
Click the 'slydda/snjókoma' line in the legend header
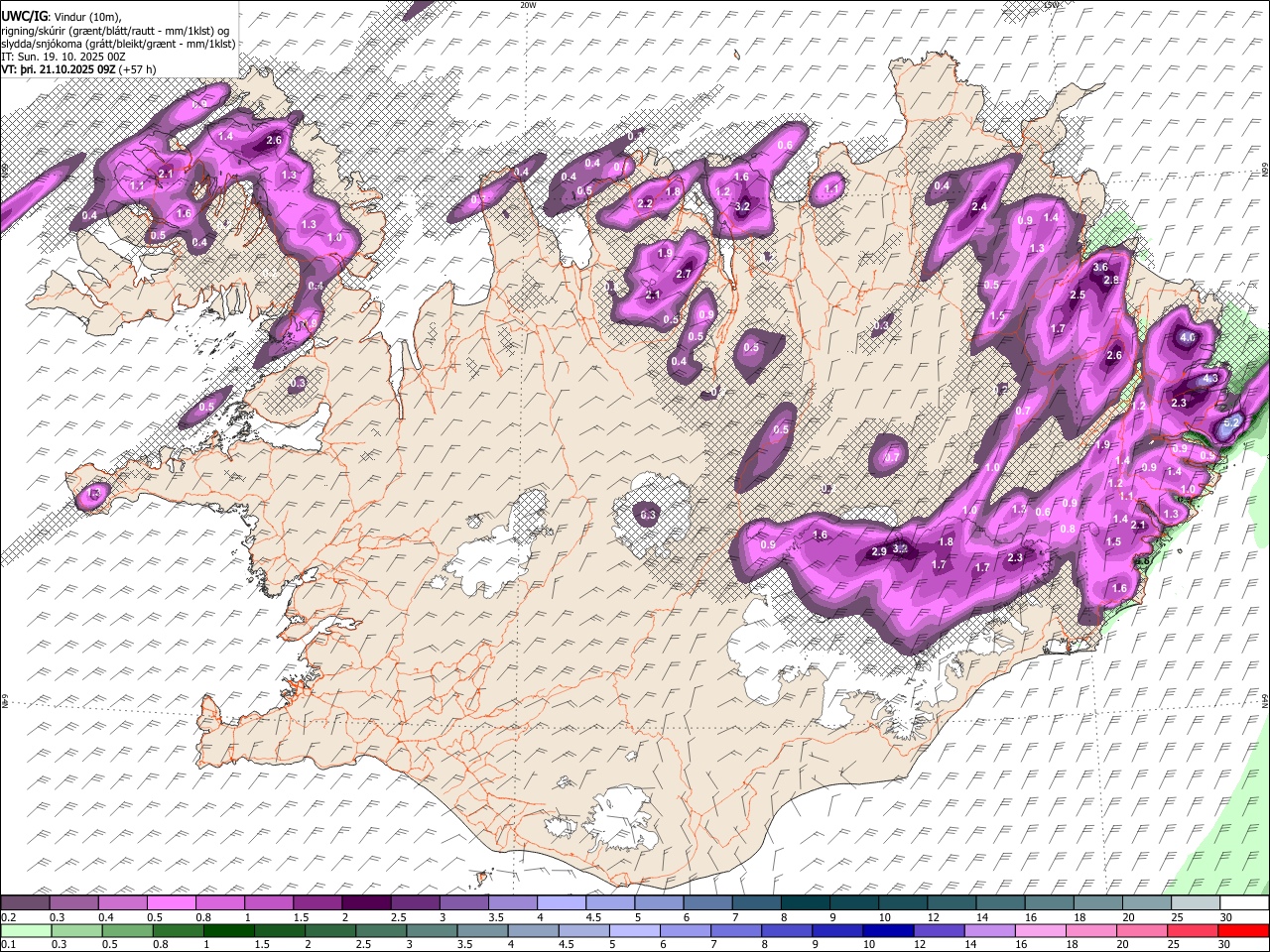[118, 44]
